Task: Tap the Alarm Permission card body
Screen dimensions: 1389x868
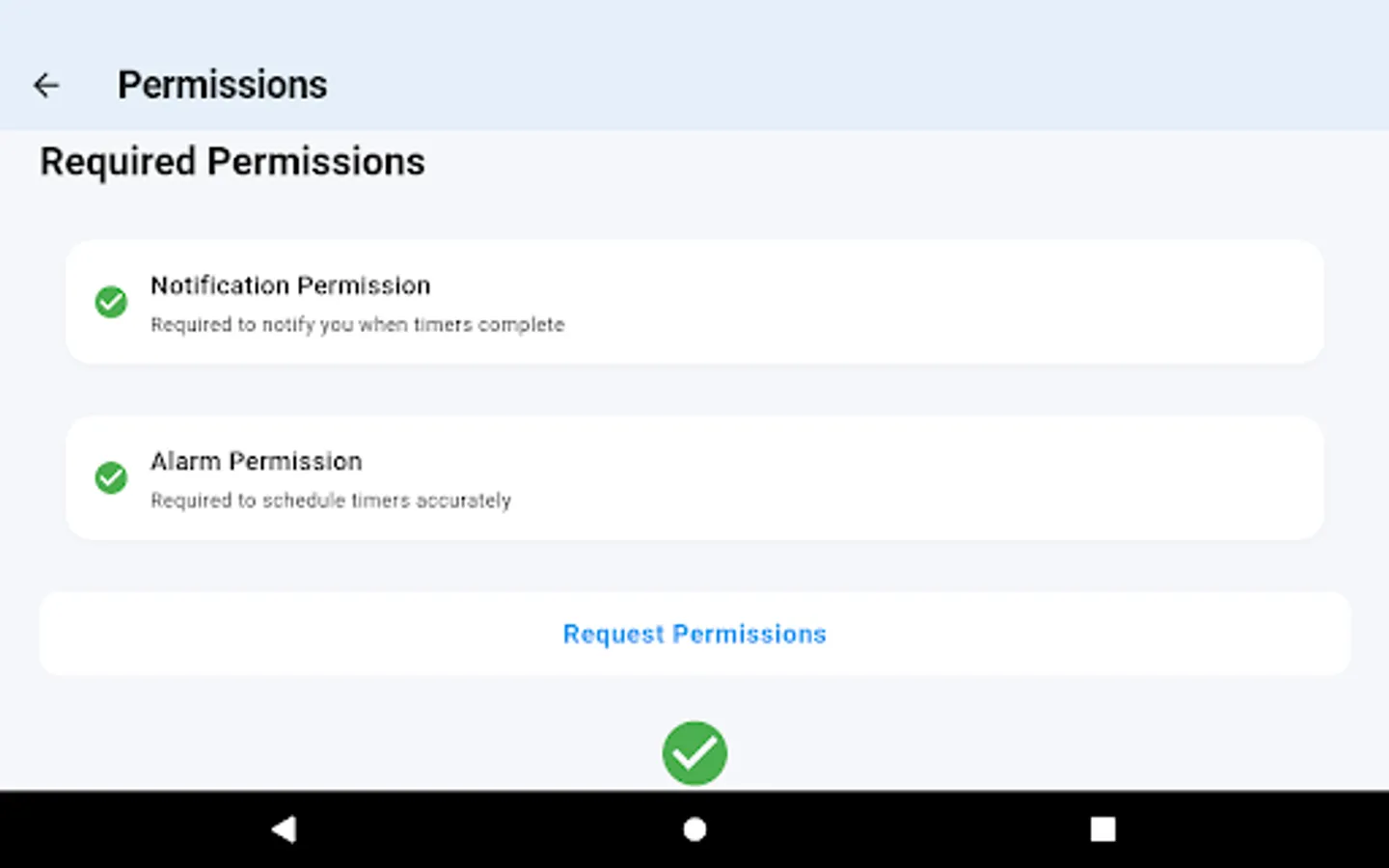Action: tap(694, 477)
